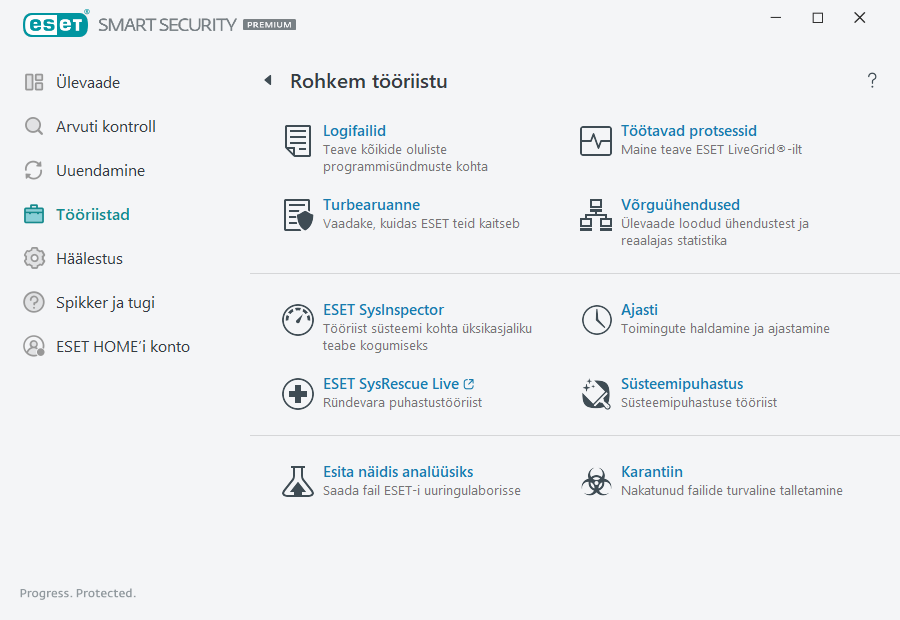This screenshot has width=900, height=620.
Task: Open the Karantiin biohazard icon
Action: 596,482
